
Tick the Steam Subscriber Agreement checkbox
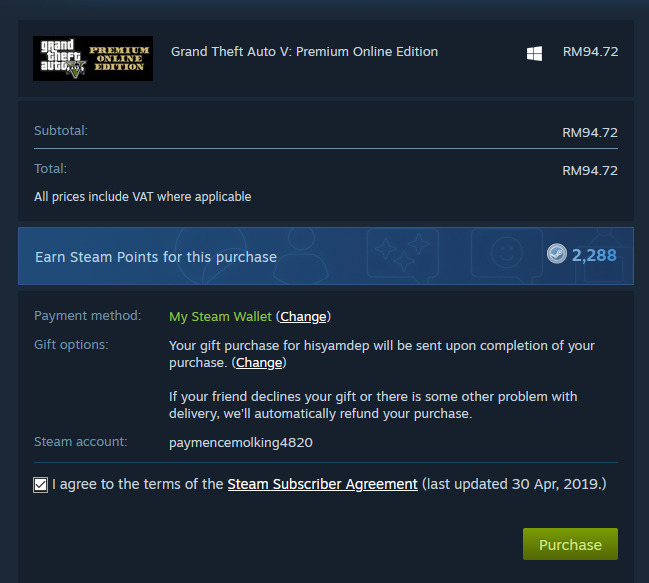click(41, 485)
